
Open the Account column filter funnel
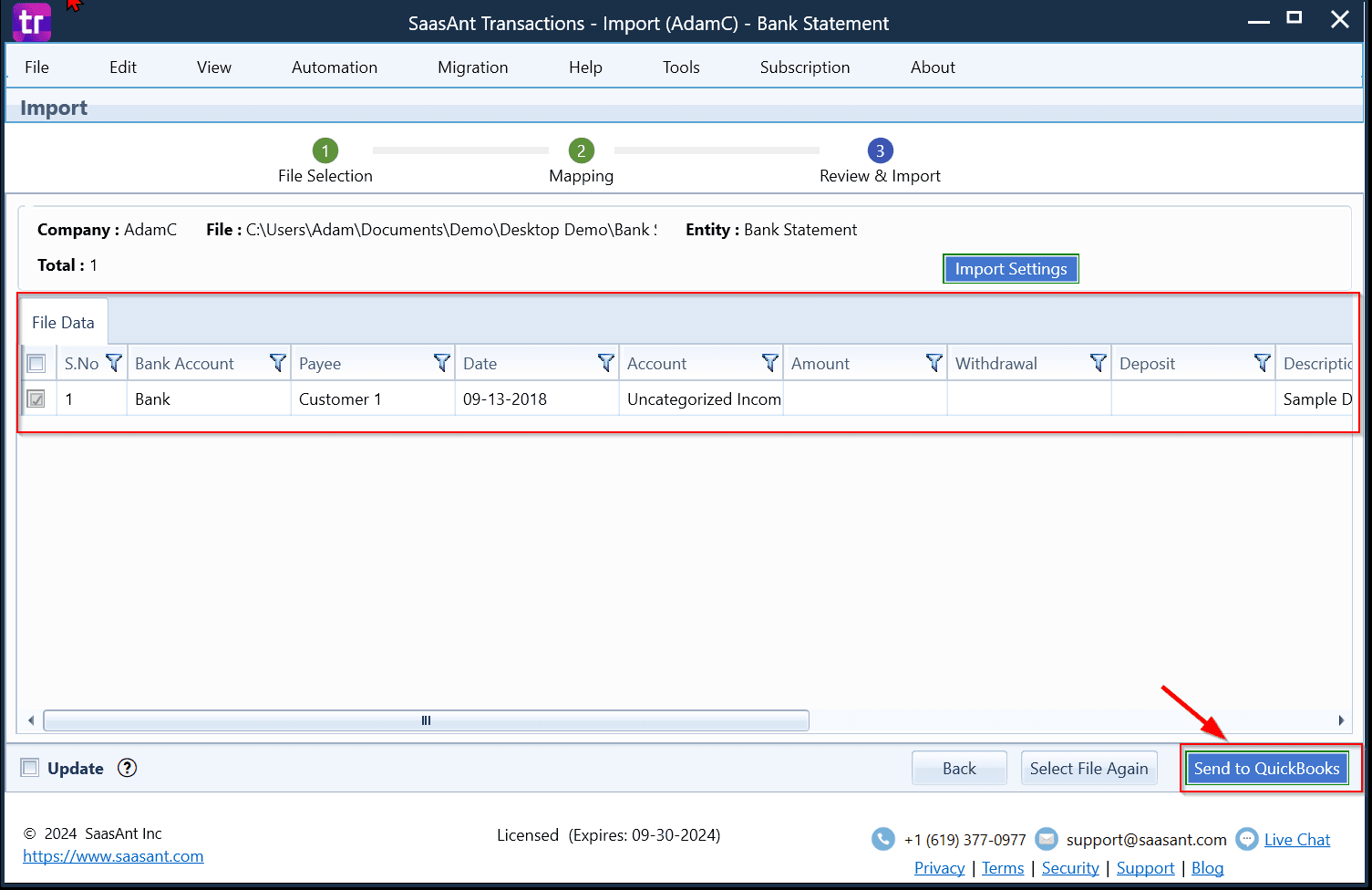[x=770, y=363]
